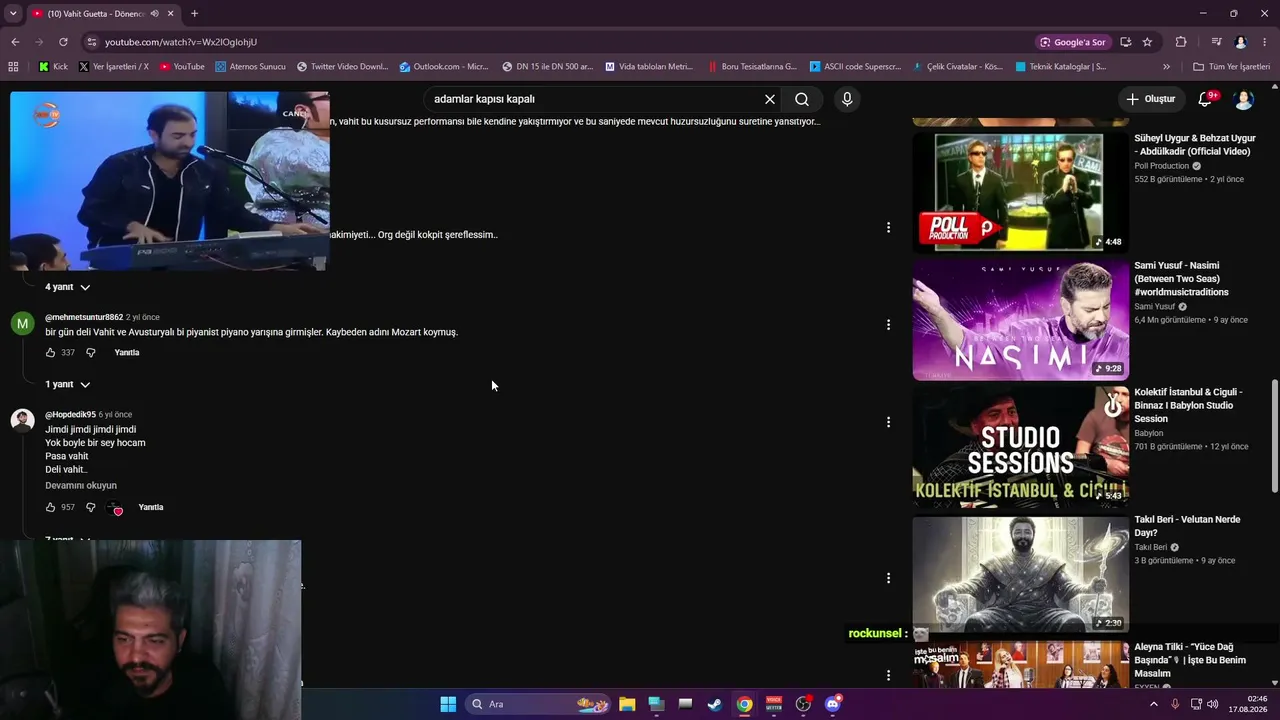Open Voicemeeter from the taskbar
The height and width of the screenshot is (720, 1280).
click(x=774, y=704)
